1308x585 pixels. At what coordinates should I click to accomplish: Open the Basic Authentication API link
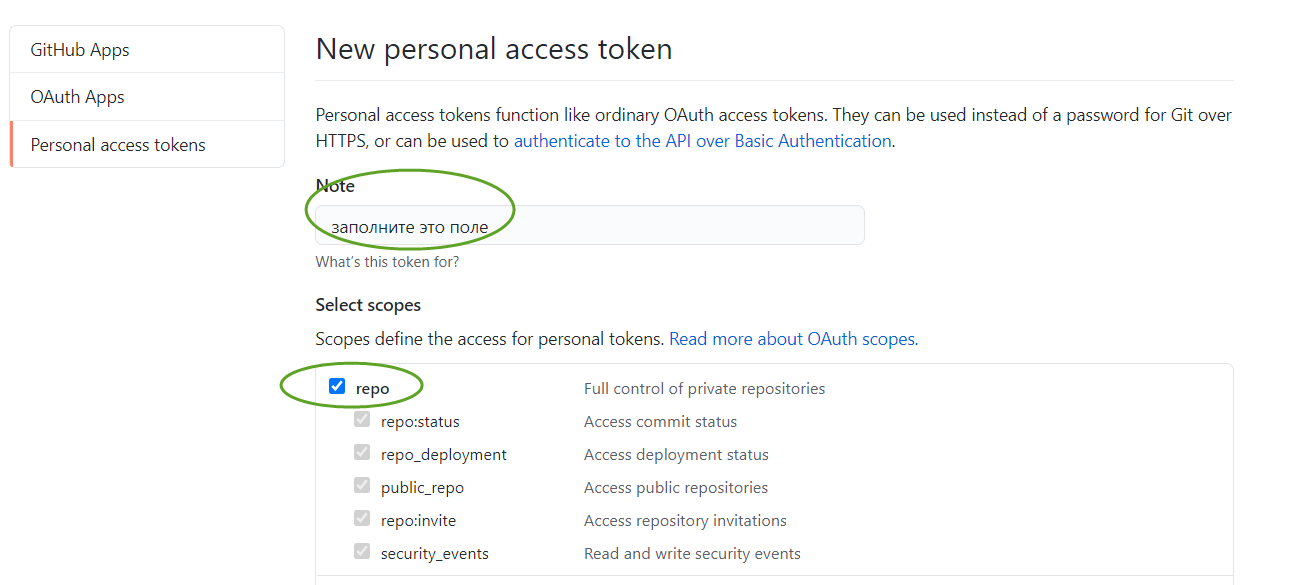click(x=702, y=141)
